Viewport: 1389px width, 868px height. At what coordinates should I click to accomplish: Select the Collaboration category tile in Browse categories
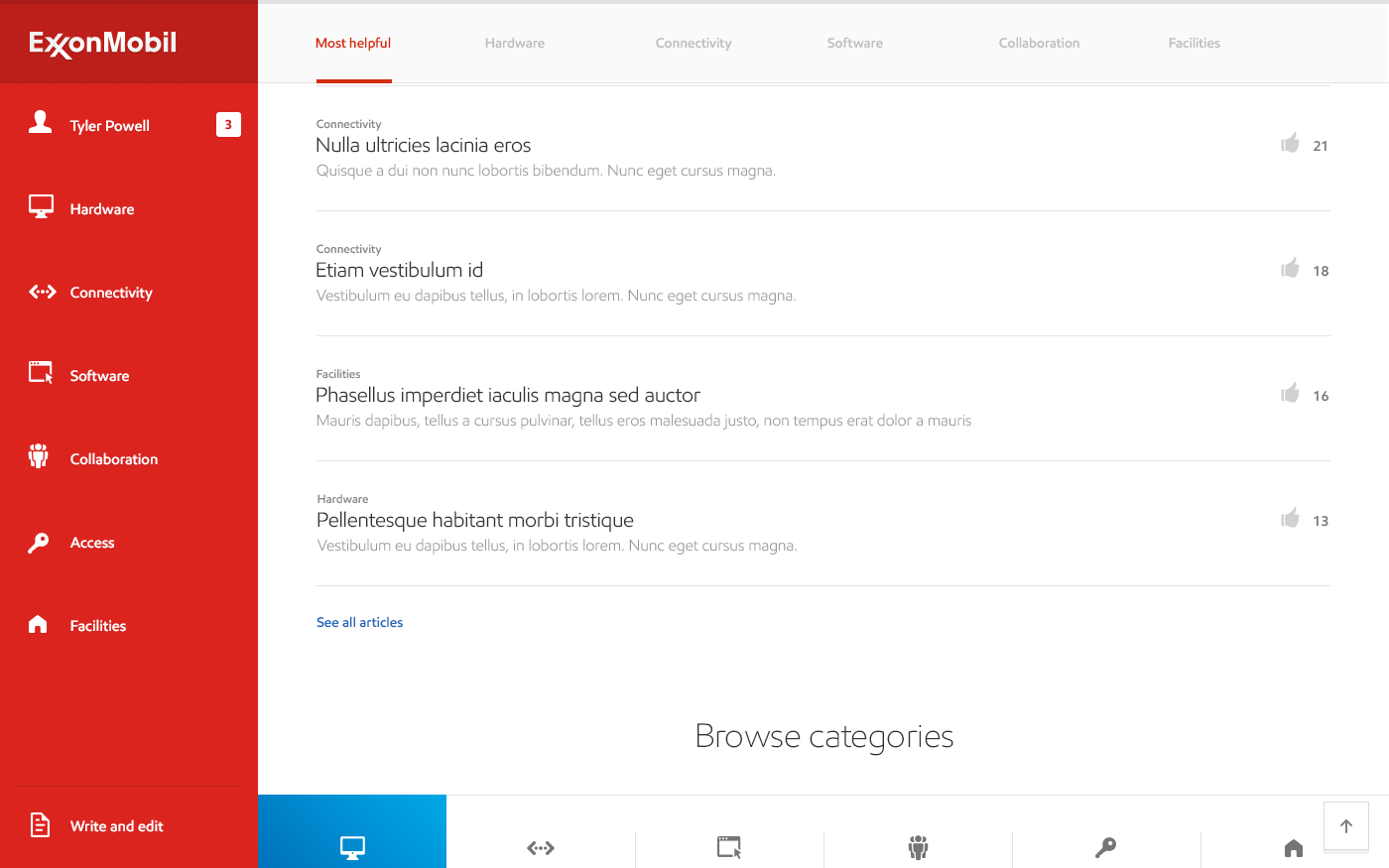[918, 831]
